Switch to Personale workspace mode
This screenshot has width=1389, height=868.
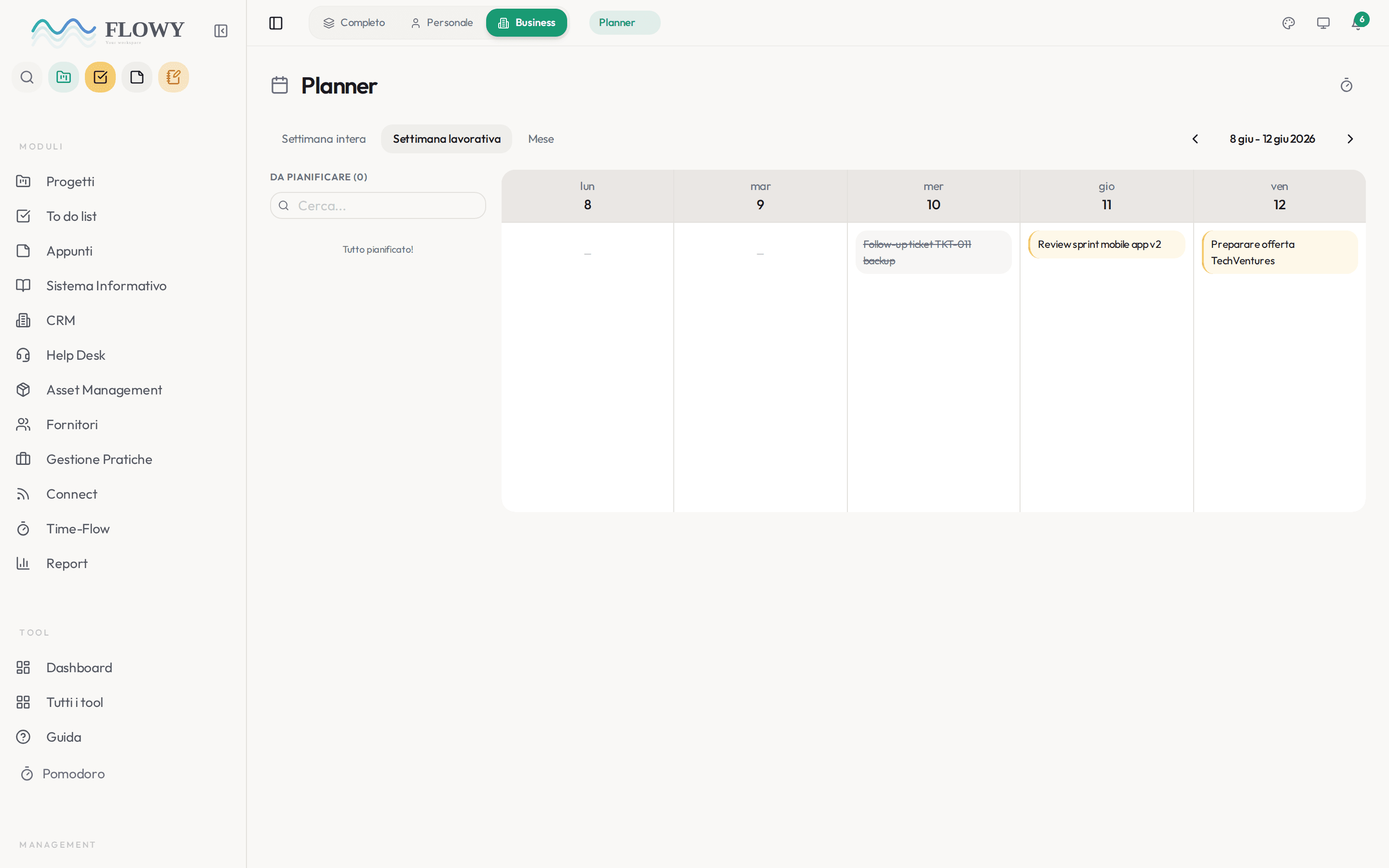click(442, 23)
